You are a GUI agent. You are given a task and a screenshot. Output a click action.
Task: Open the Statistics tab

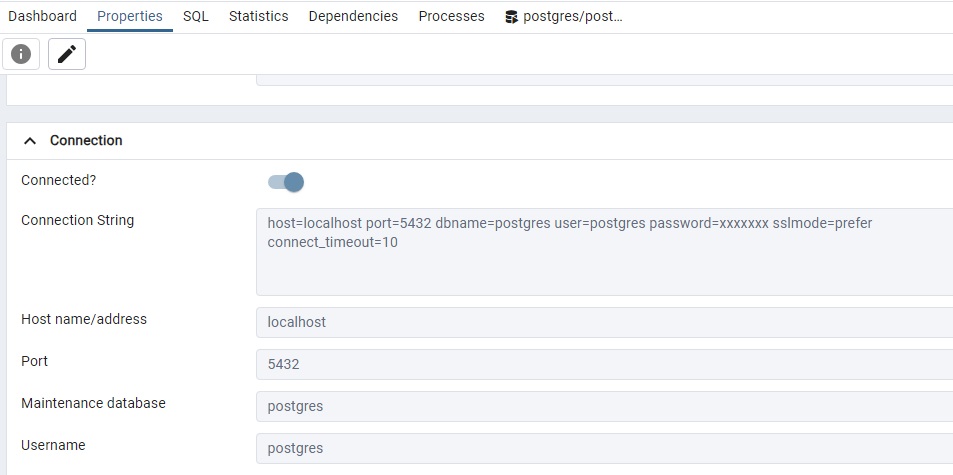(x=258, y=17)
